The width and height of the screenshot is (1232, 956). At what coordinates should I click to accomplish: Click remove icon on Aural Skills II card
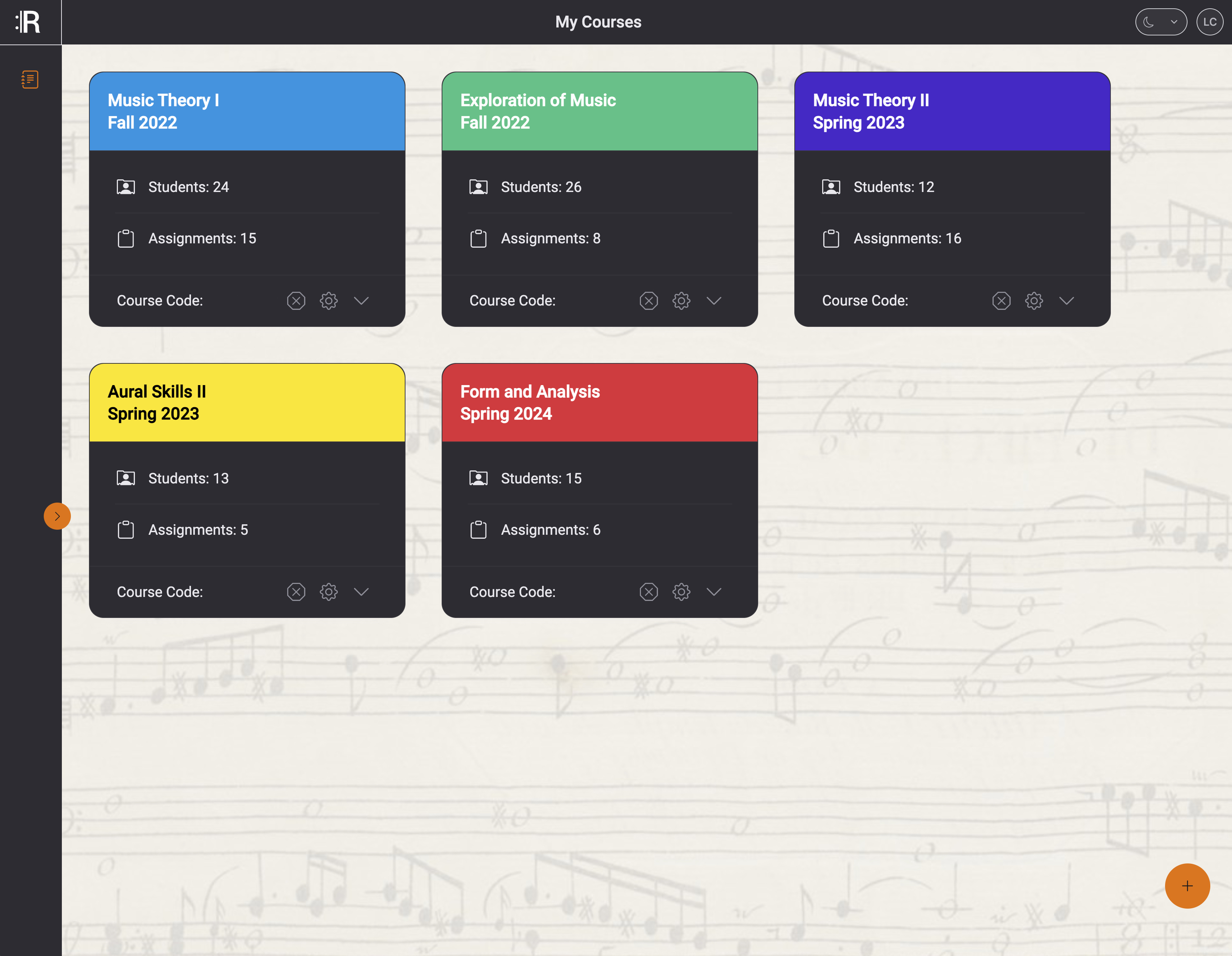pos(296,592)
